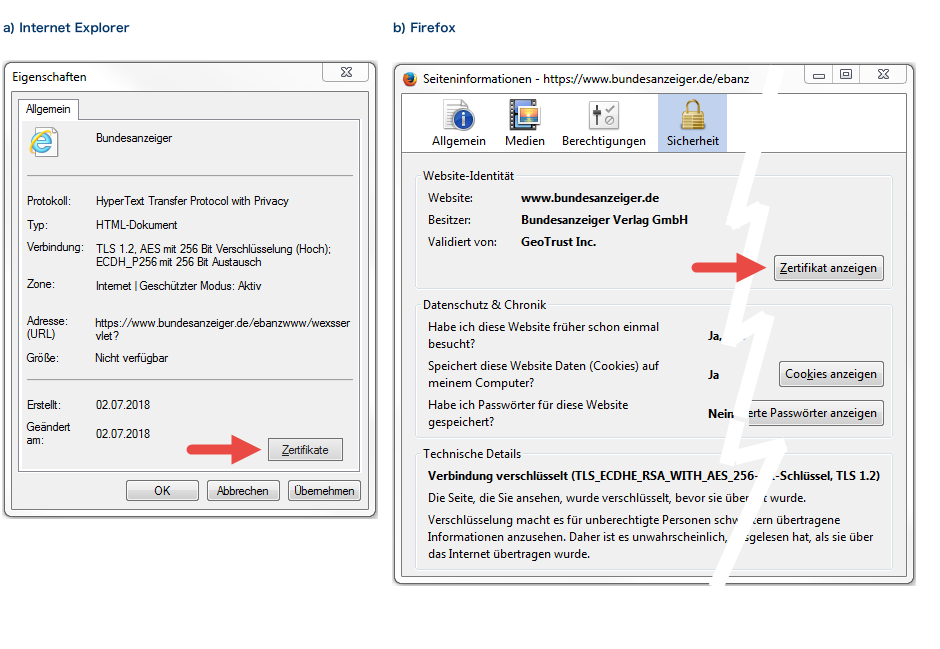Viewport: 940px width, 649px height.
Task: Click 'GeoTrust Inc.' validator text
Action: [x=558, y=242]
